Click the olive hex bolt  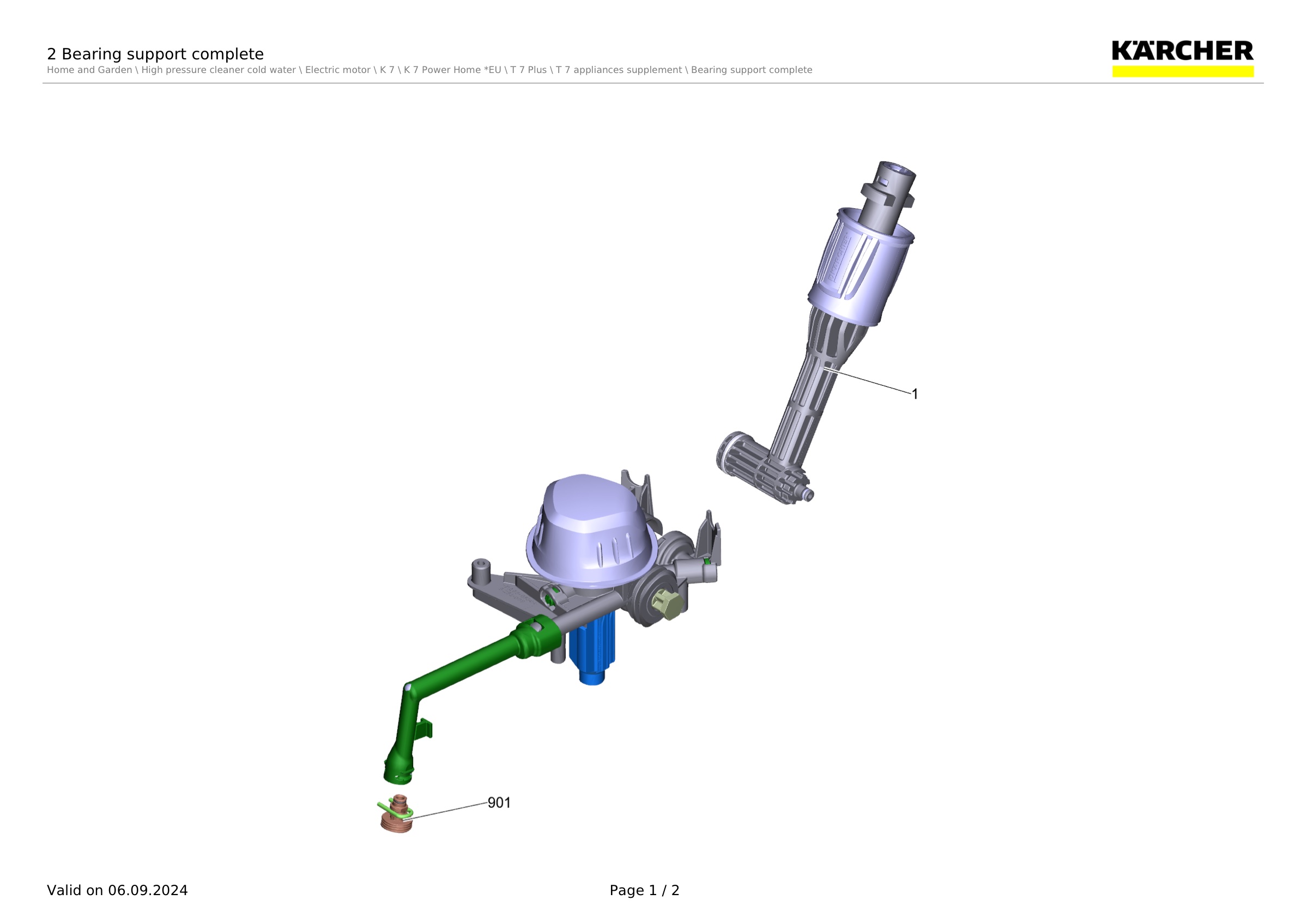tap(668, 604)
